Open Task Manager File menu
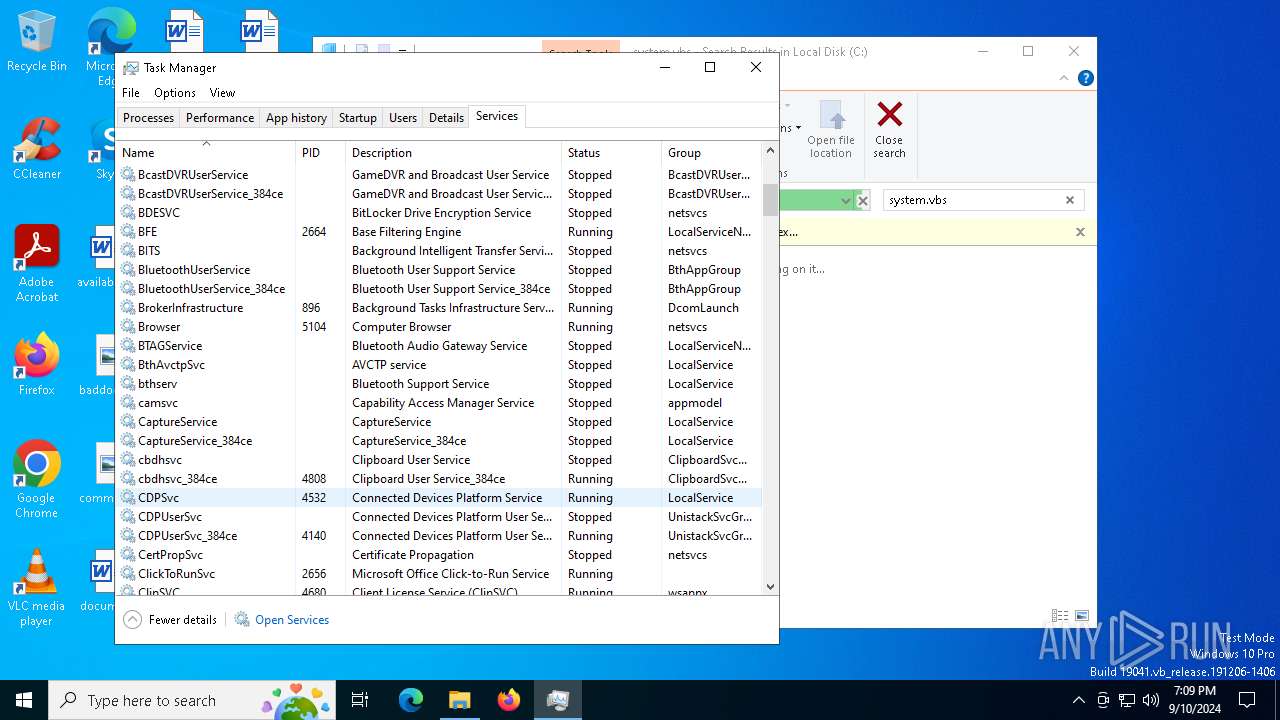 131,93
